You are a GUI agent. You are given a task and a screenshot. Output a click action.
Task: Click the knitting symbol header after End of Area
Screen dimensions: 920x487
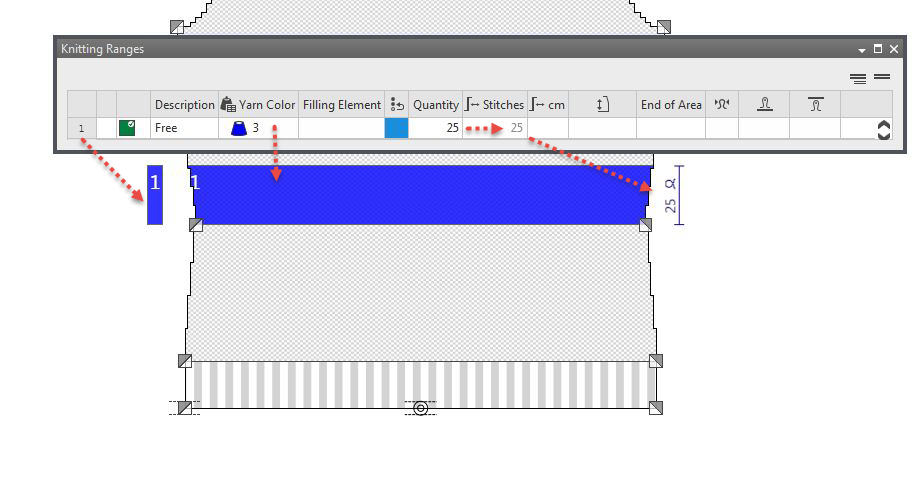[721, 104]
